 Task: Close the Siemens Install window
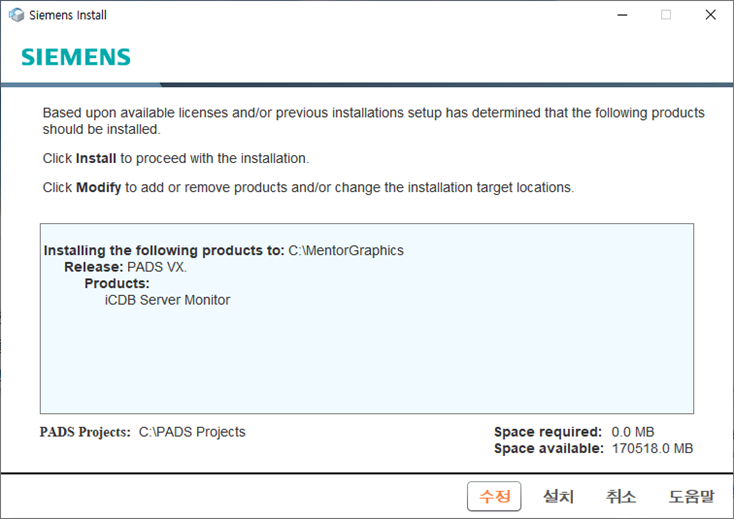(x=711, y=15)
